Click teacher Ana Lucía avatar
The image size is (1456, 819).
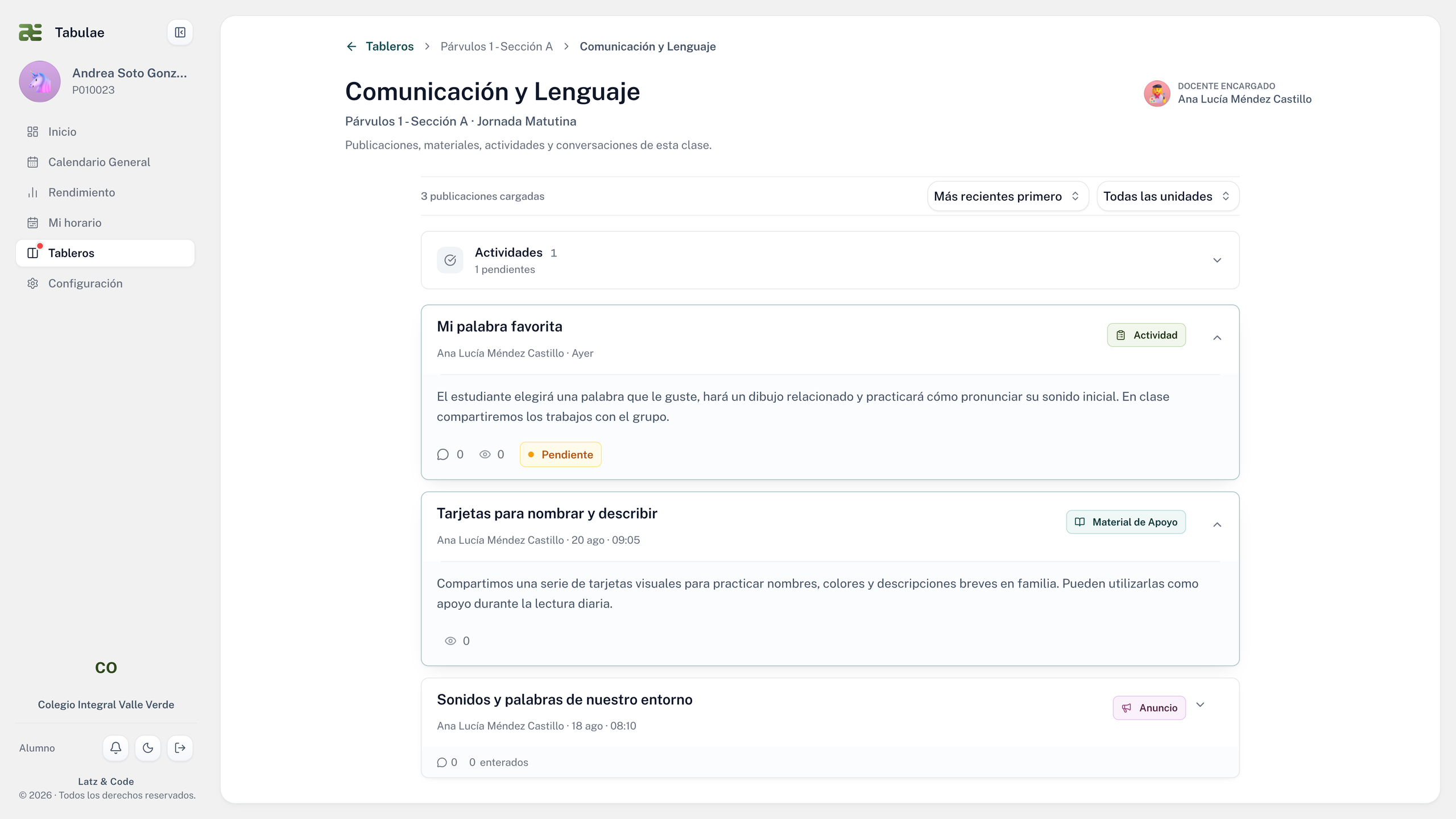coord(1157,93)
